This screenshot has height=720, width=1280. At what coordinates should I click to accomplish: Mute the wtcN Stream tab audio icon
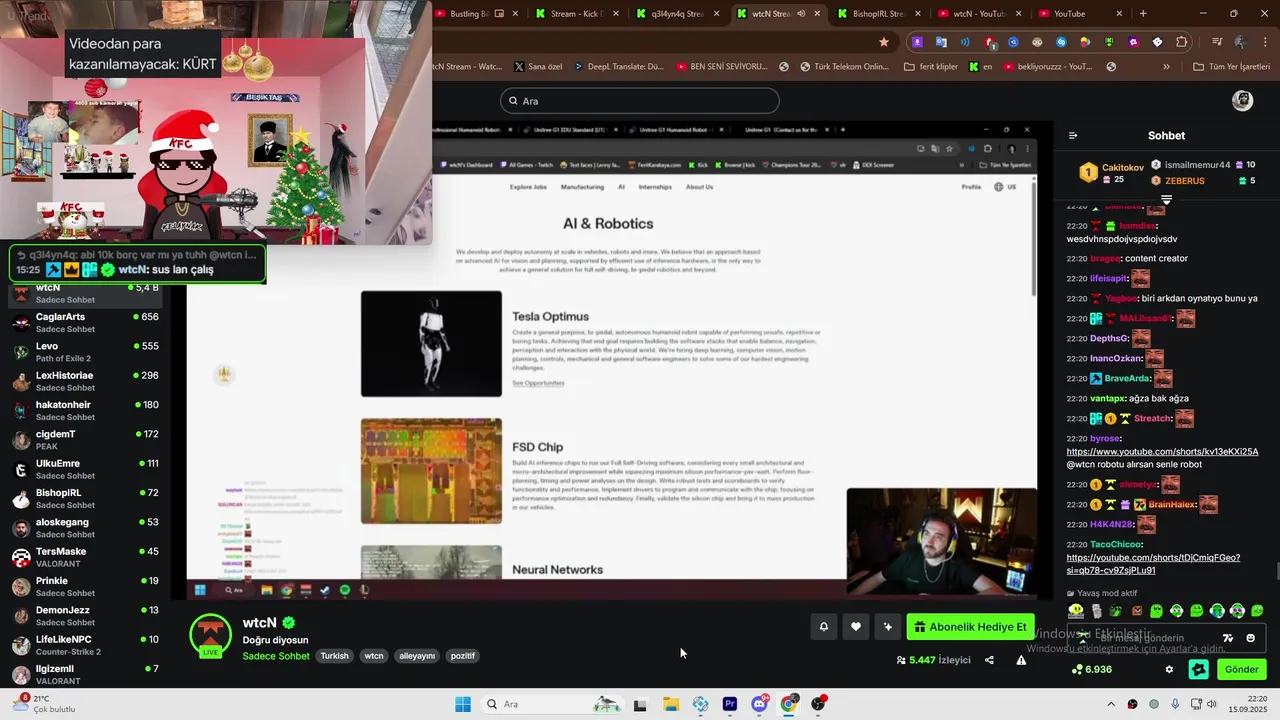(801, 14)
